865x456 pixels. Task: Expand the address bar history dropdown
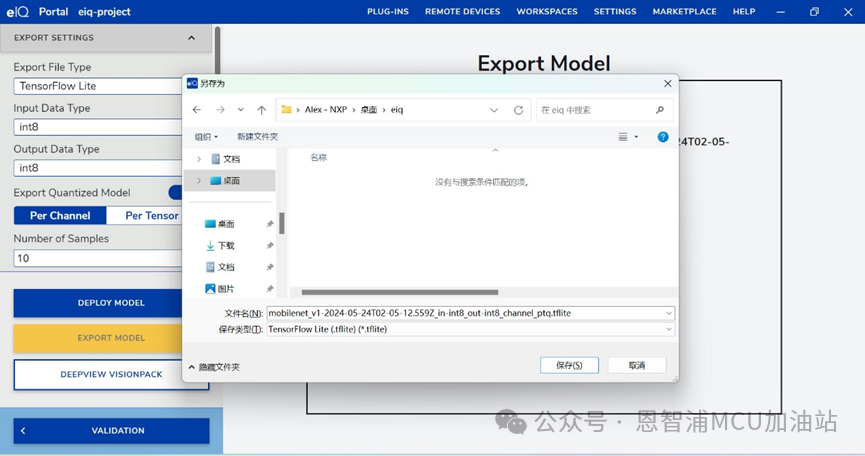494,110
